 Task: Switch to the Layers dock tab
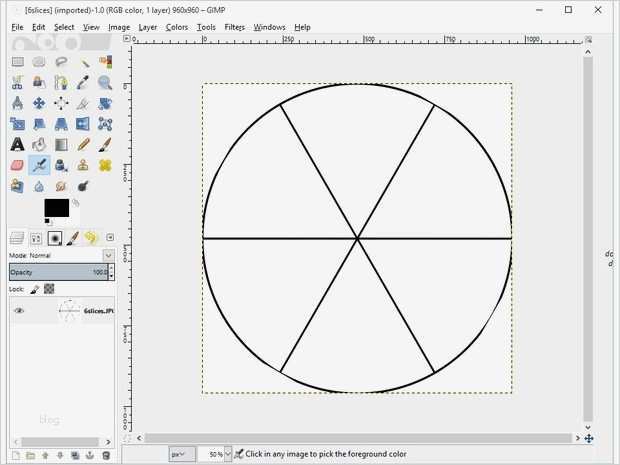pyautogui.click(x=17, y=238)
